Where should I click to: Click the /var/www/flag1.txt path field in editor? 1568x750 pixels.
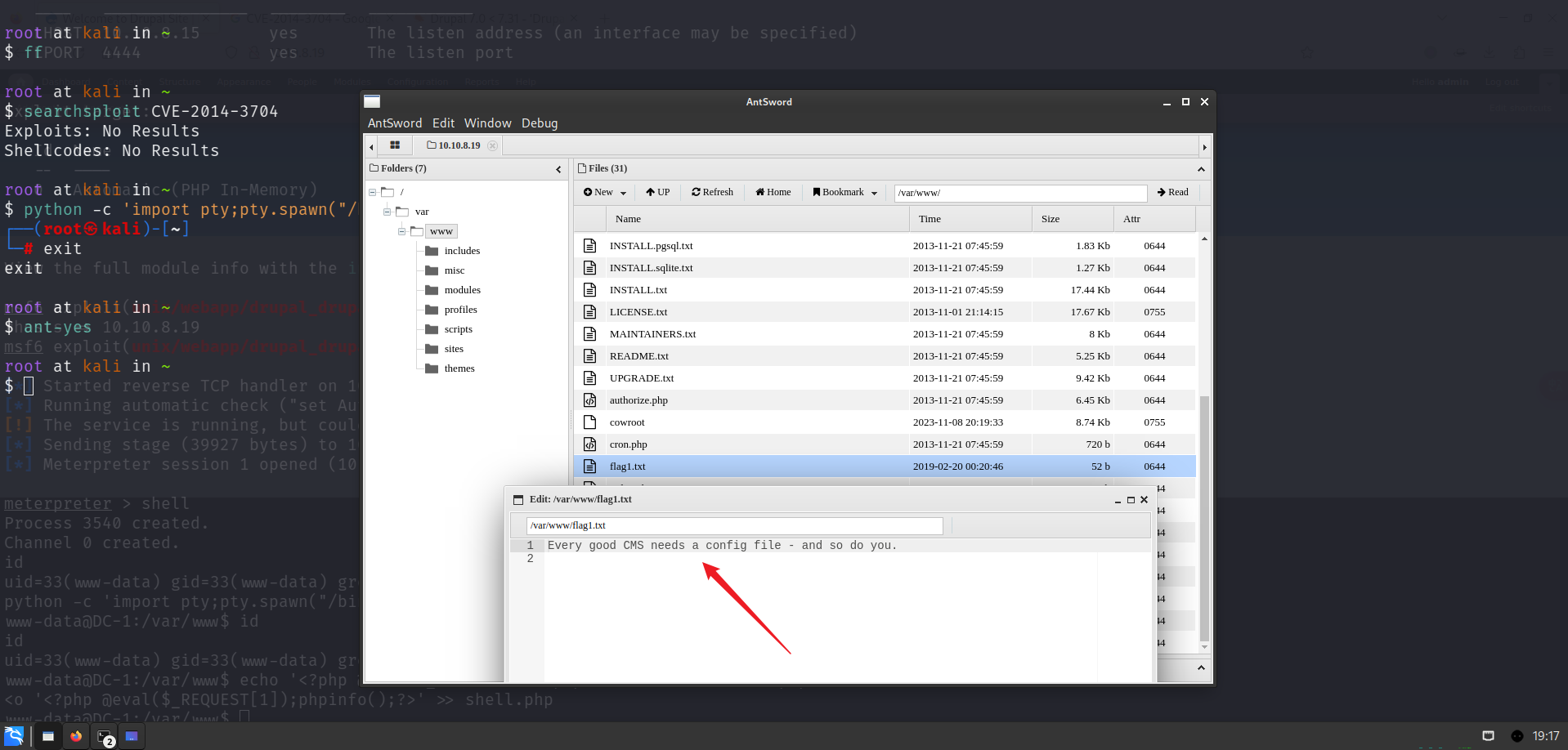pyautogui.click(x=734, y=525)
